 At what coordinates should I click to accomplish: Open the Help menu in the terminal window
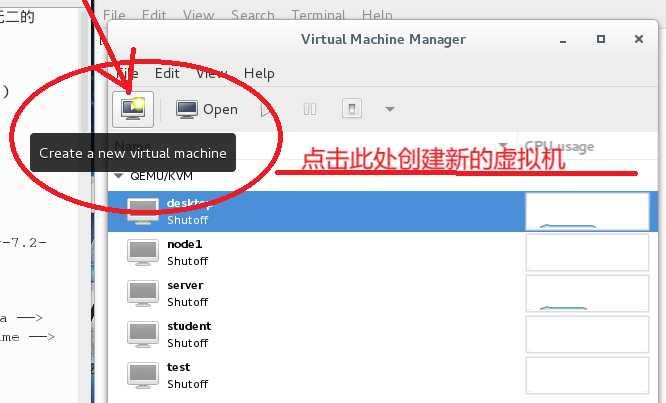click(377, 15)
